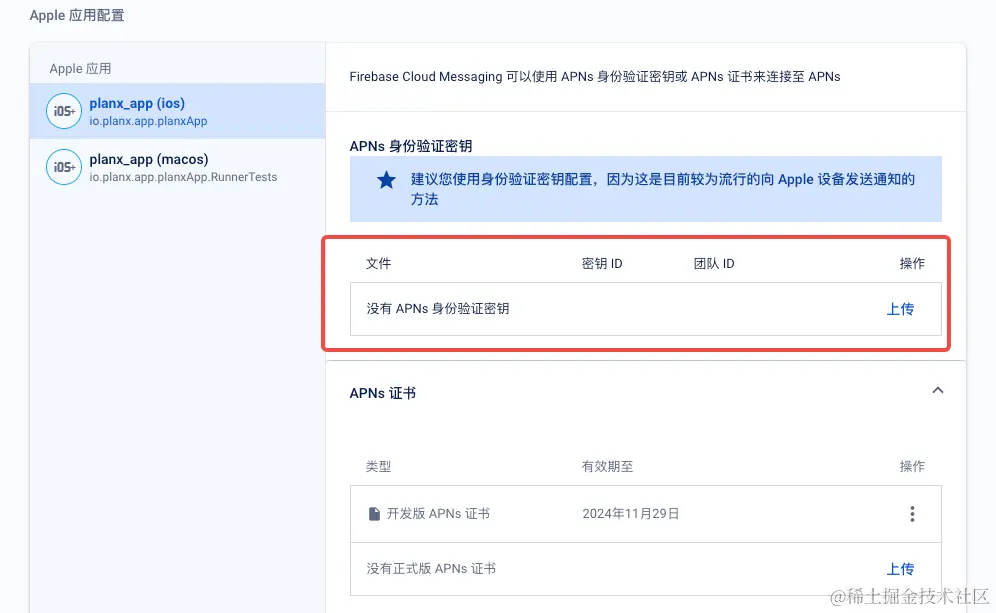Collapse the APNs 证书 section chevron

point(938,391)
